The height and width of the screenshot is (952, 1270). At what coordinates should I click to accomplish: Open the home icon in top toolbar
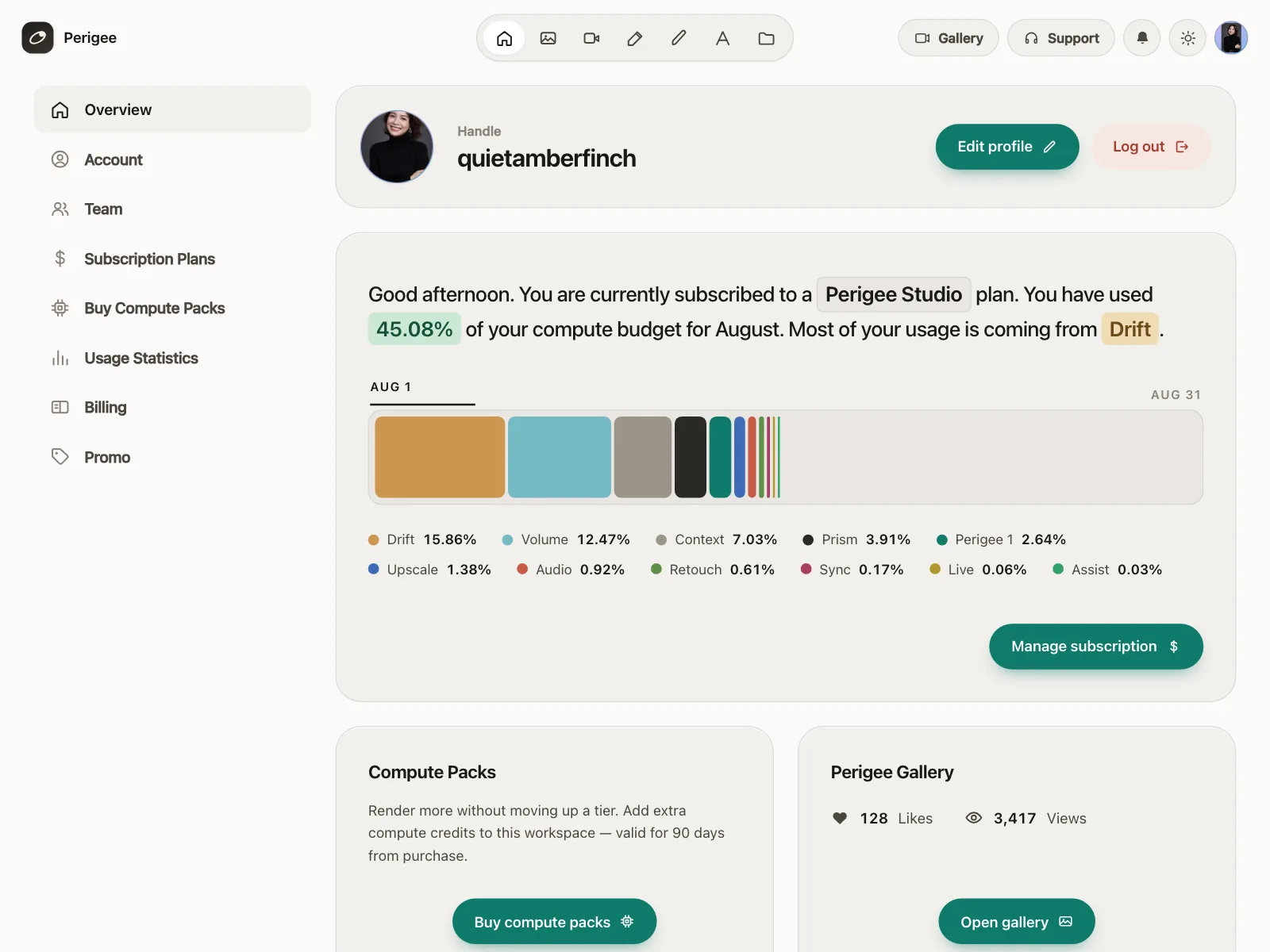tap(504, 38)
